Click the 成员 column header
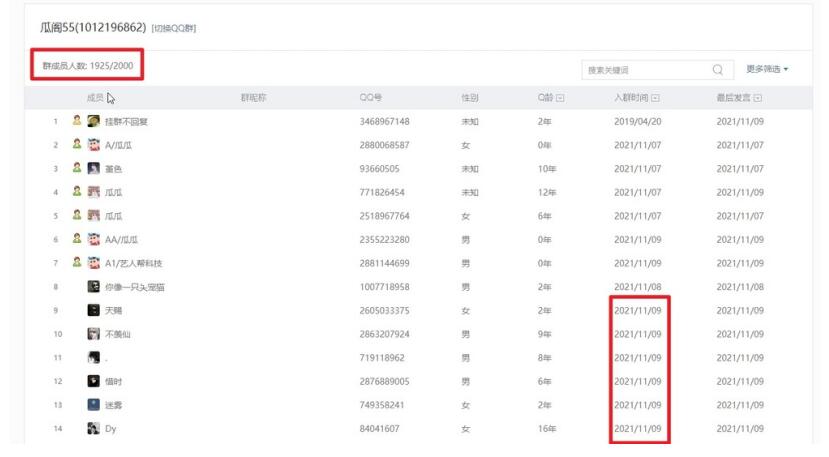829x457 pixels. pyautogui.click(x=95, y=98)
